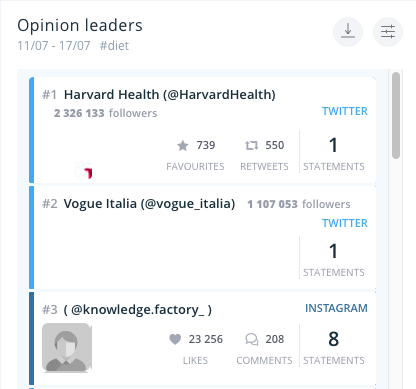Click the 1 statements count for Harvard Health
Image resolution: width=416 pixels, height=389 pixels.
coord(333,145)
